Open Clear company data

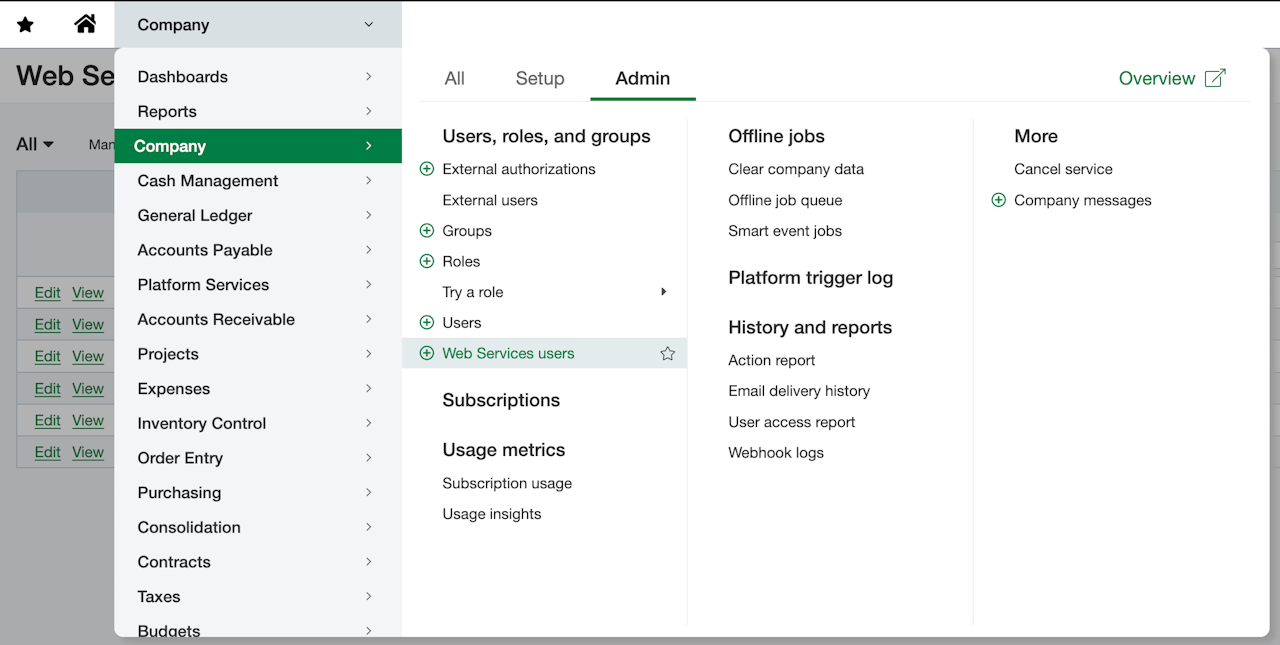(796, 169)
